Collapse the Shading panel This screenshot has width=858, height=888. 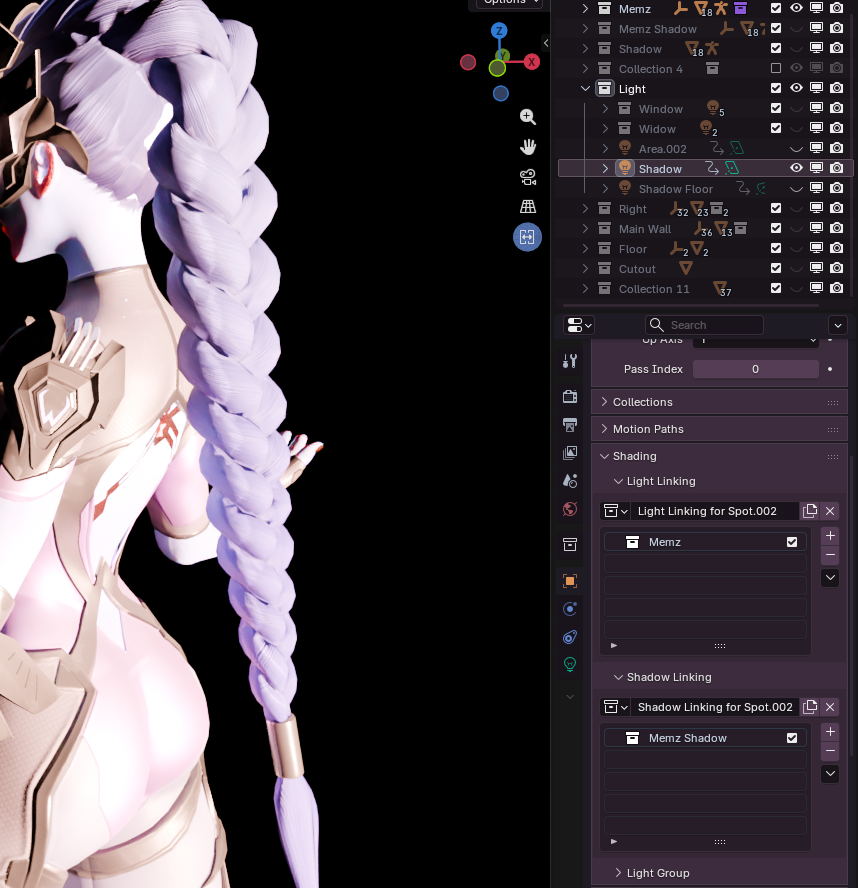604,456
